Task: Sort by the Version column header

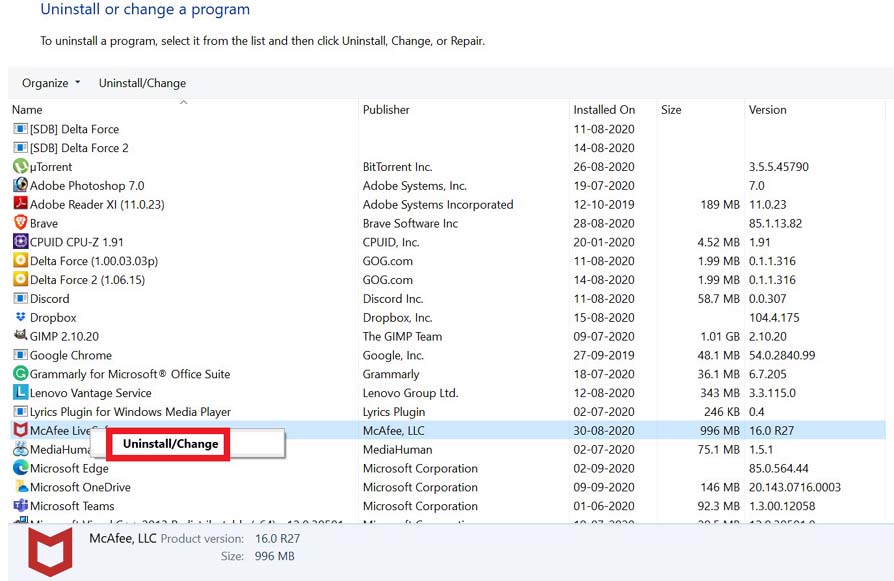Action: pos(767,109)
